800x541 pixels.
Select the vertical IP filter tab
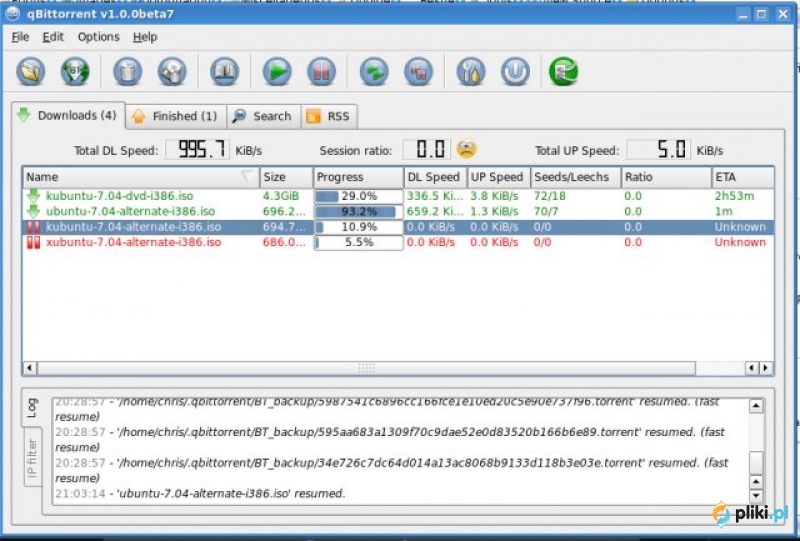(32, 457)
